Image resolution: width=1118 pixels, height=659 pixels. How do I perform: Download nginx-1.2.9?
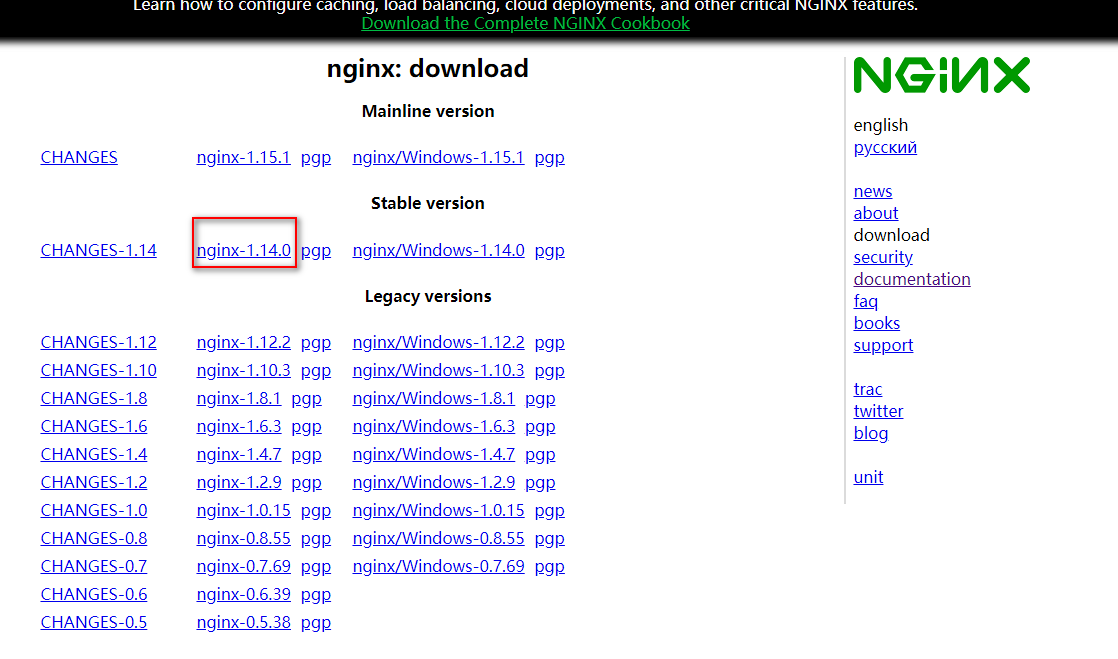(x=239, y=482)
